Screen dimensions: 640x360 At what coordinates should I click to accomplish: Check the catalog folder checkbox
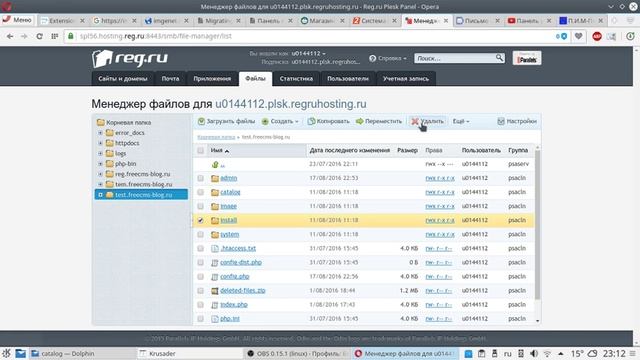click(x=200, y=192)
